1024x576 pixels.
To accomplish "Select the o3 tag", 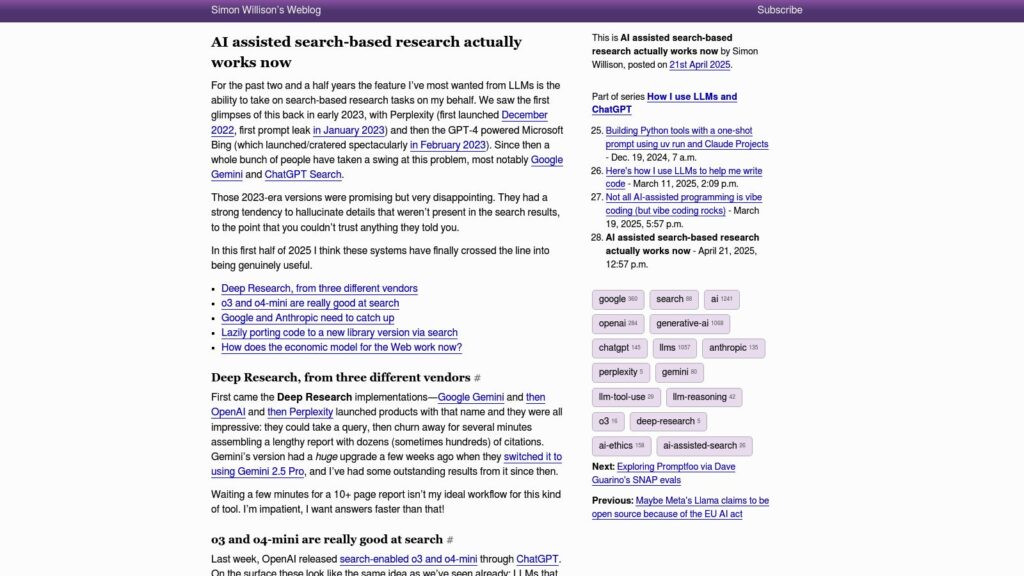I will click(x=608, y=421).
